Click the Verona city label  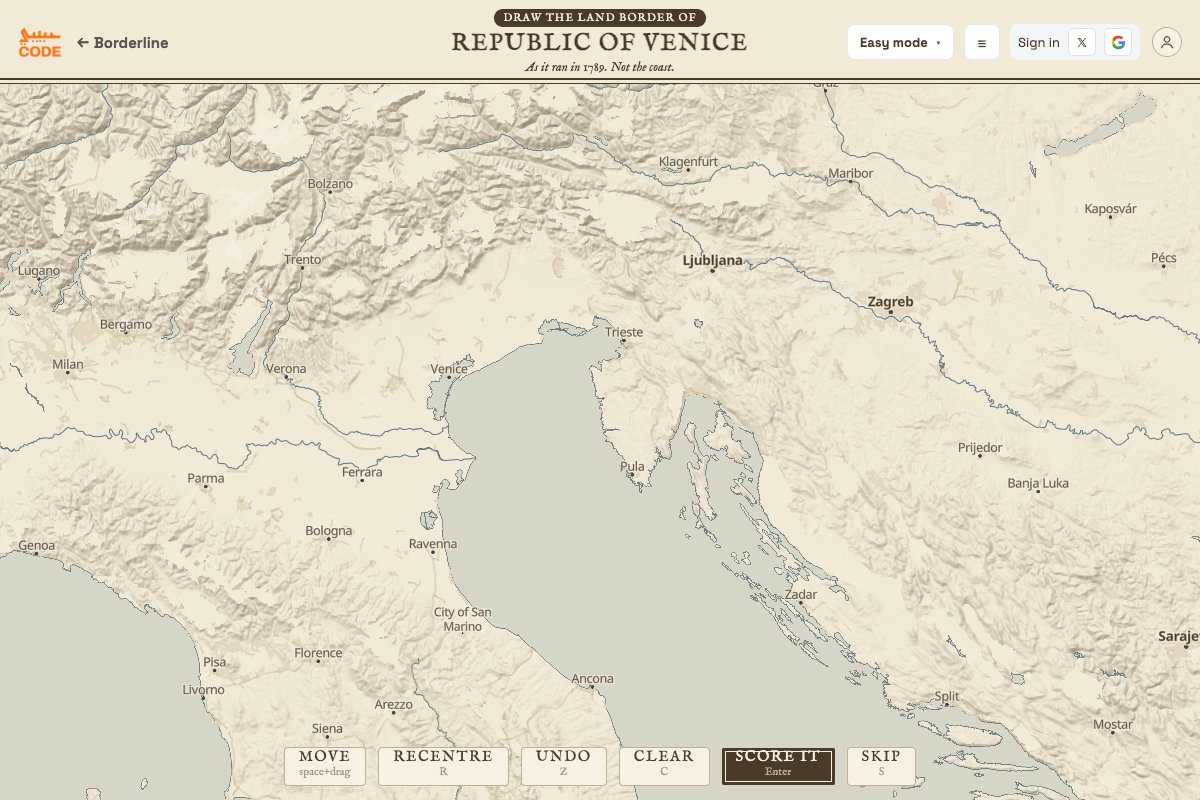pos(286,369)
